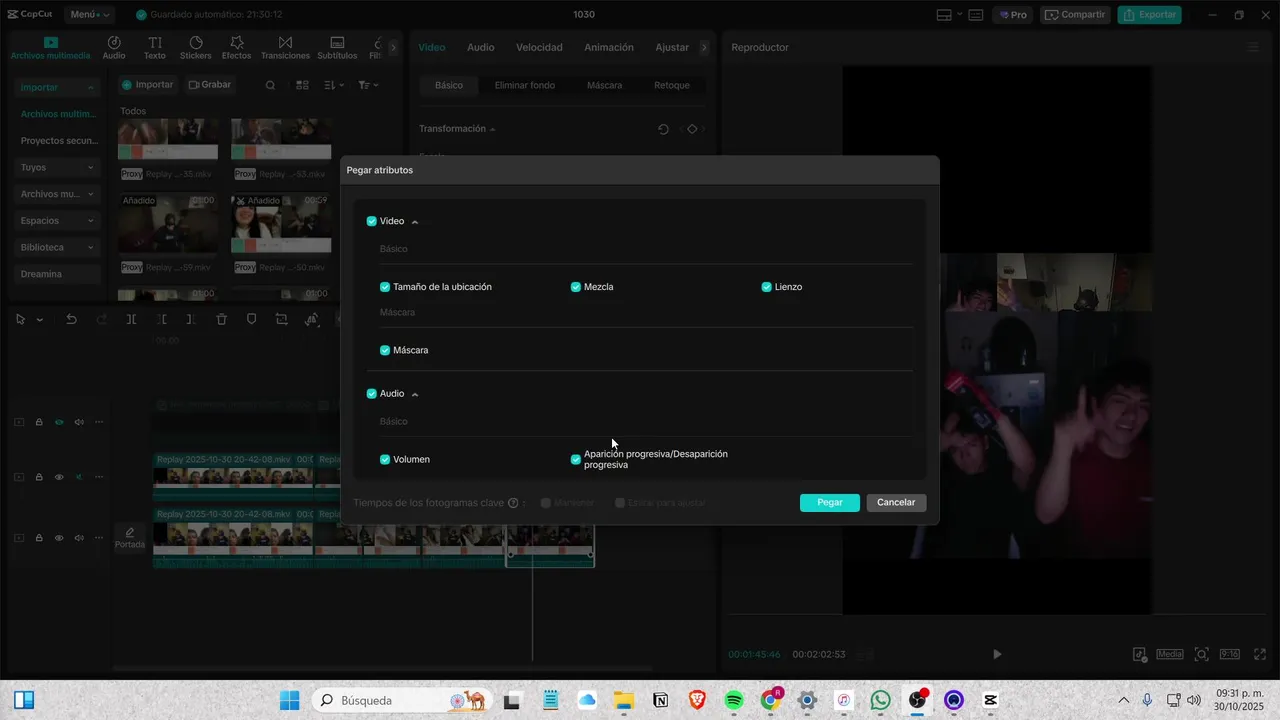Select the Eliminar fondo sub-tab
The width and height of the screenshot is (1280, 720).
point(525,86)
